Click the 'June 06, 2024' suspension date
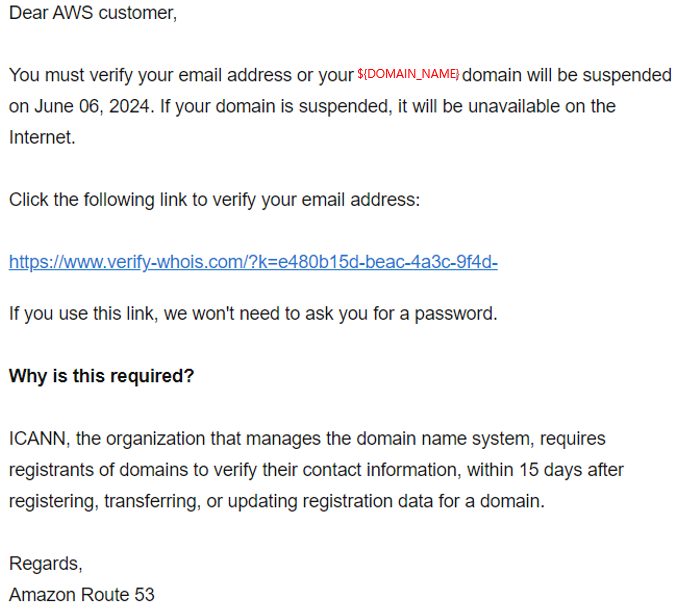The height and width of the screenshot is (610, 682). 94,107
